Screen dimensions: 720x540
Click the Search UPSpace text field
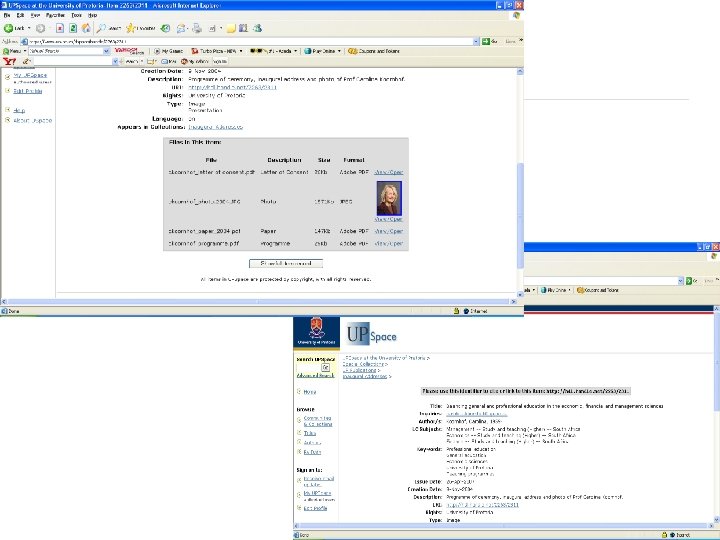pyautogui.click(x=308, y=367)
